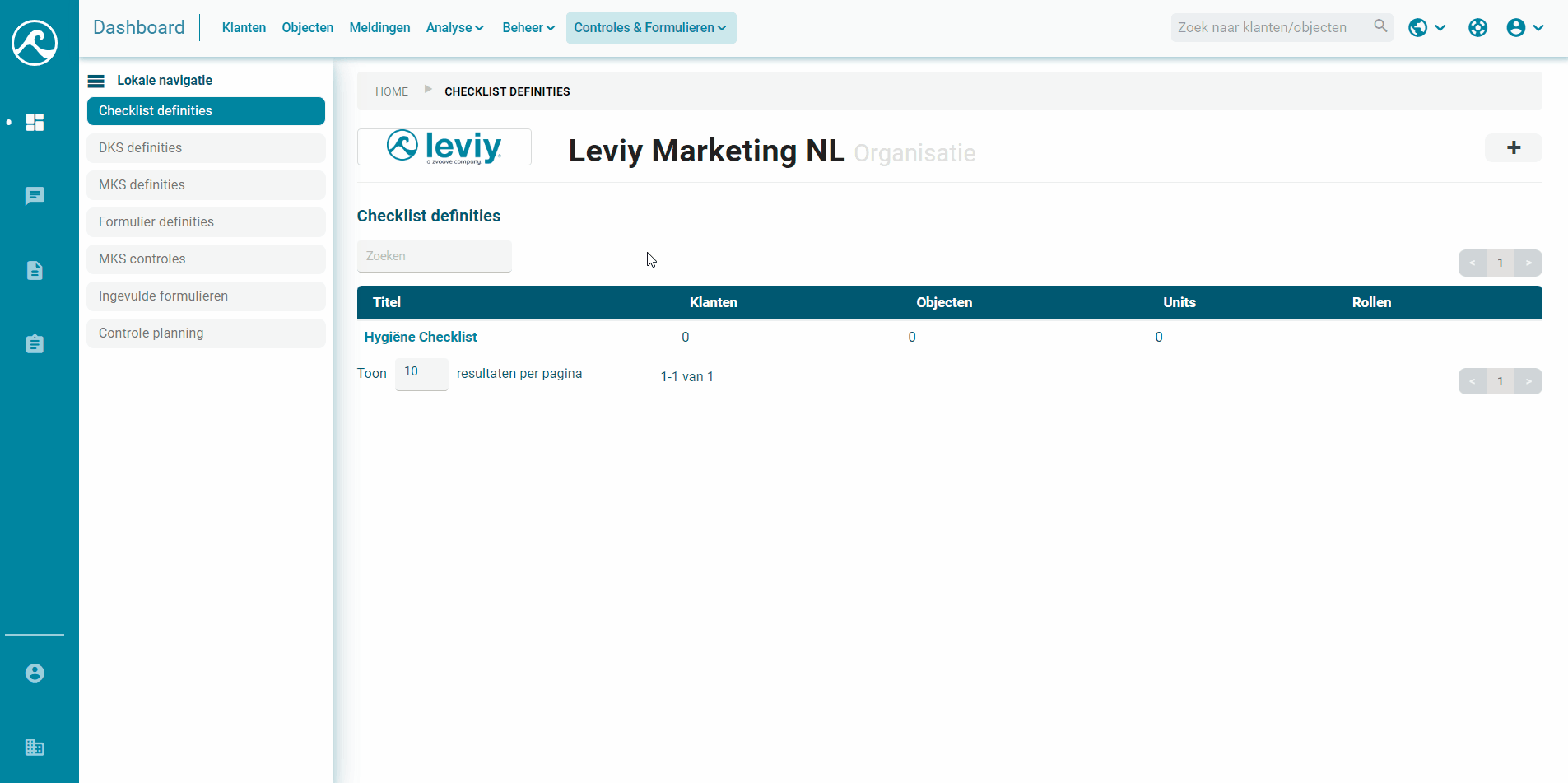The image size is (1568, 783).
Task: Click the HOME breadcrumb link
Action: (392, 91)
